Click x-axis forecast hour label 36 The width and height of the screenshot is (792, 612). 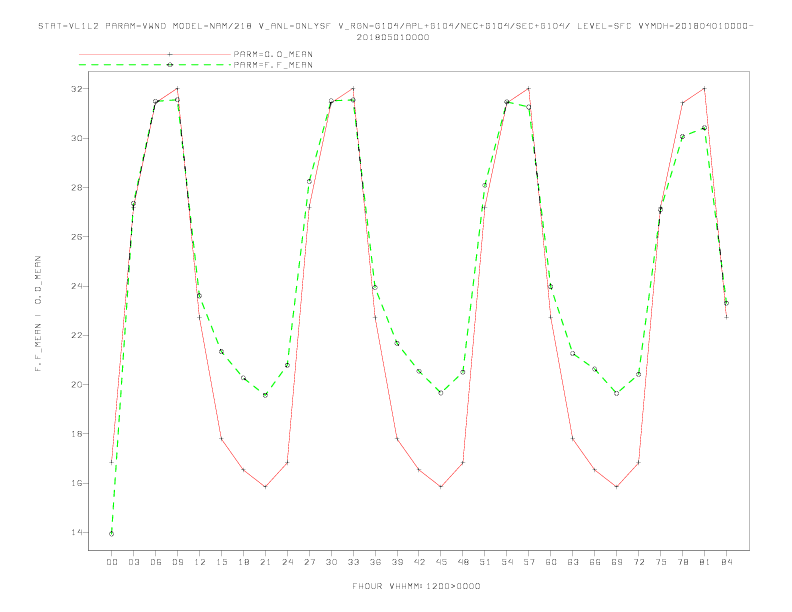click(x=375, y=562)
